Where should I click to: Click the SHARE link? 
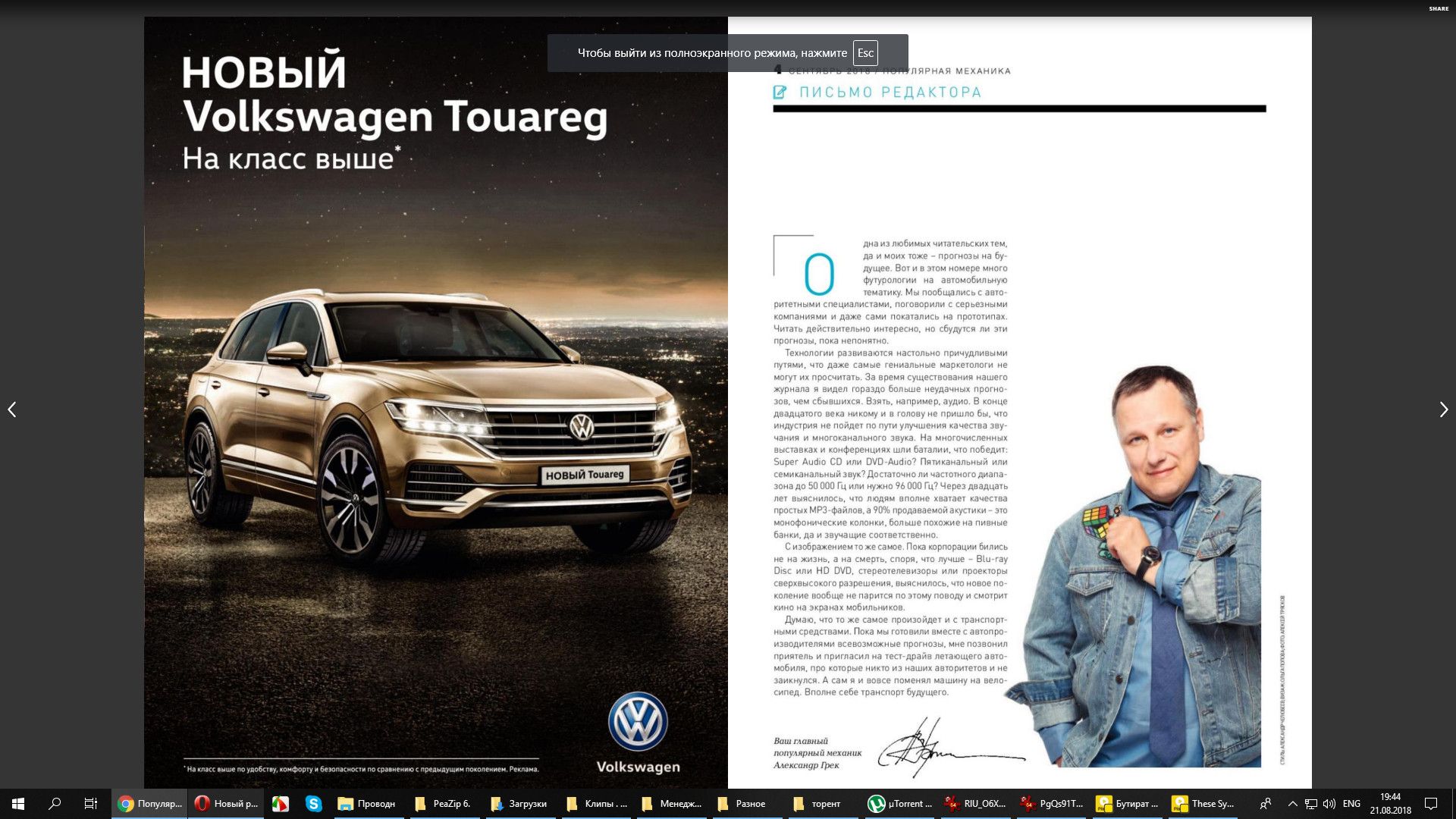point(1439,8)
